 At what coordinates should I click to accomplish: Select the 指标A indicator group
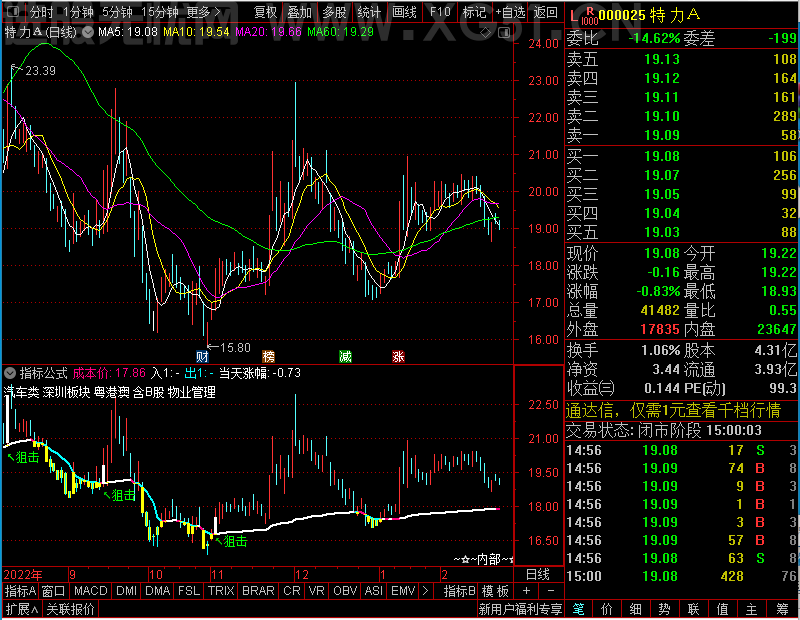tap(20, 591)
